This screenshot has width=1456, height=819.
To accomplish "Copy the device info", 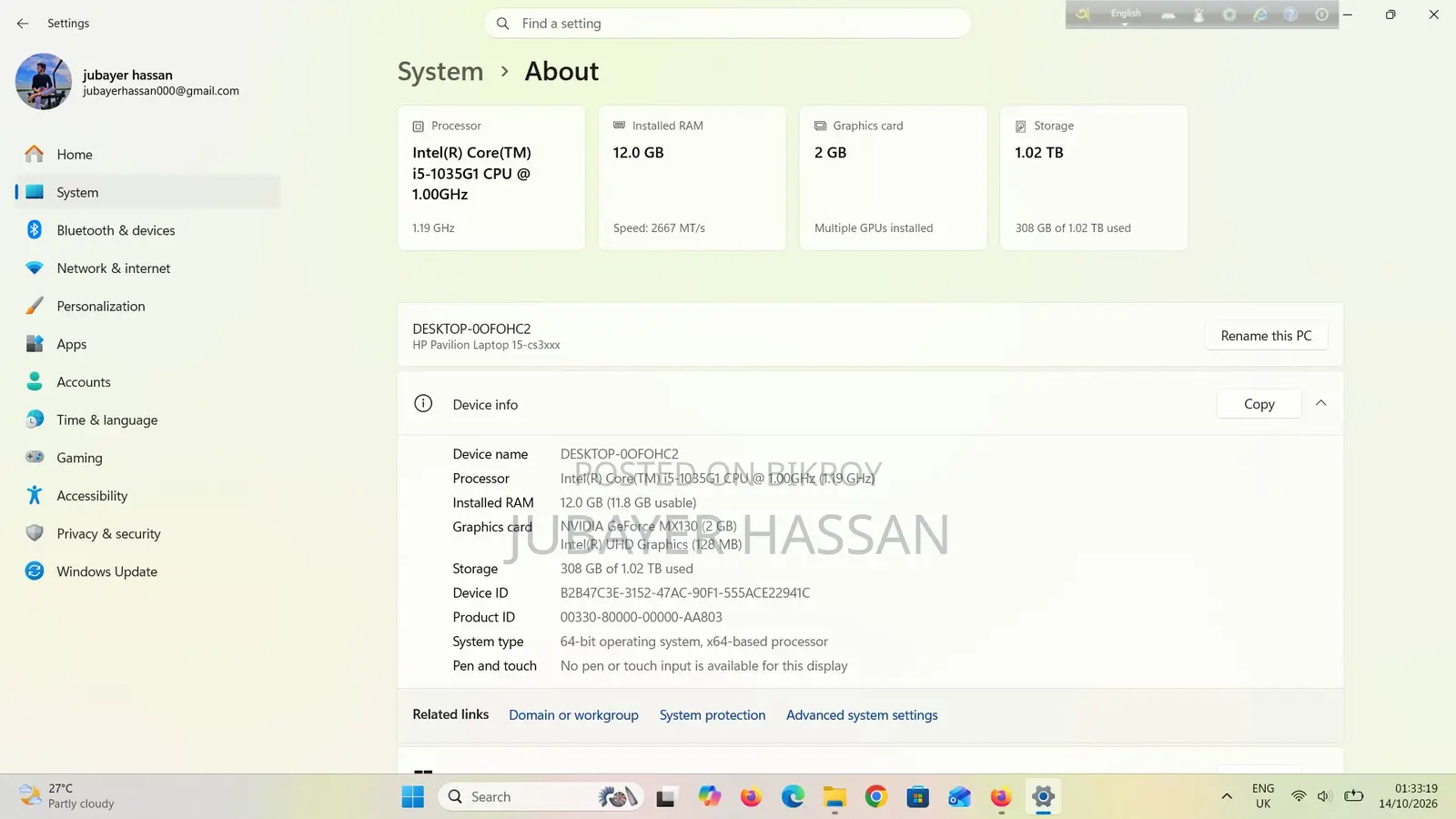I will click(x=1259, y=404).
